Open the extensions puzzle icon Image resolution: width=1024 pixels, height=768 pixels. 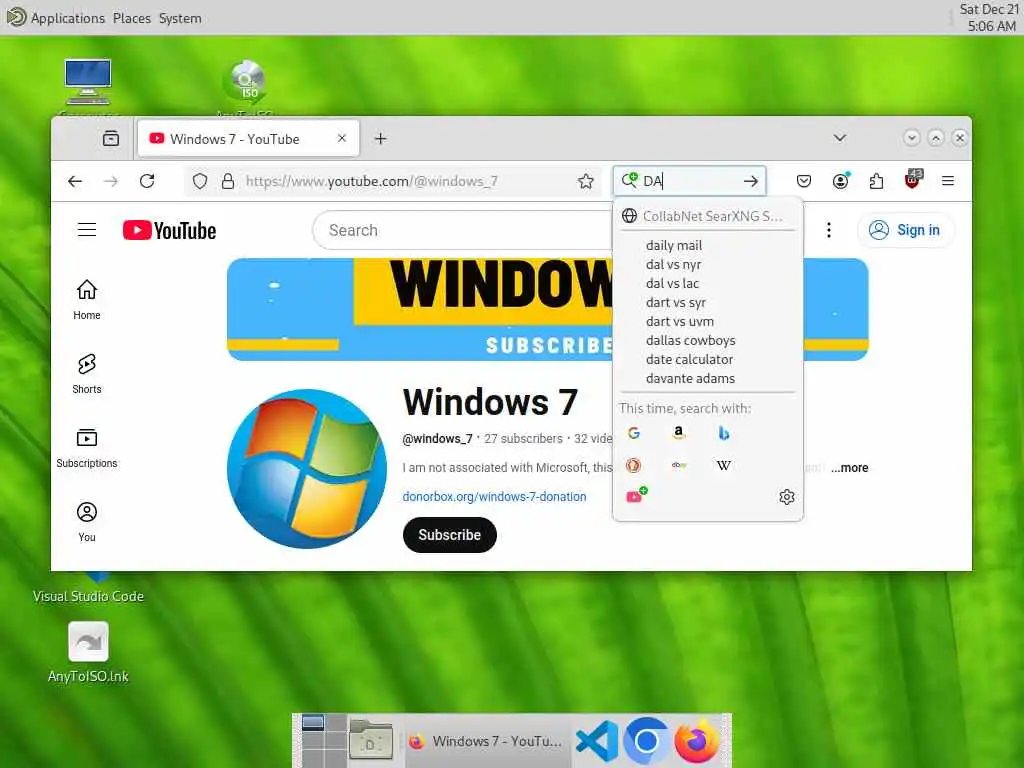876,181
